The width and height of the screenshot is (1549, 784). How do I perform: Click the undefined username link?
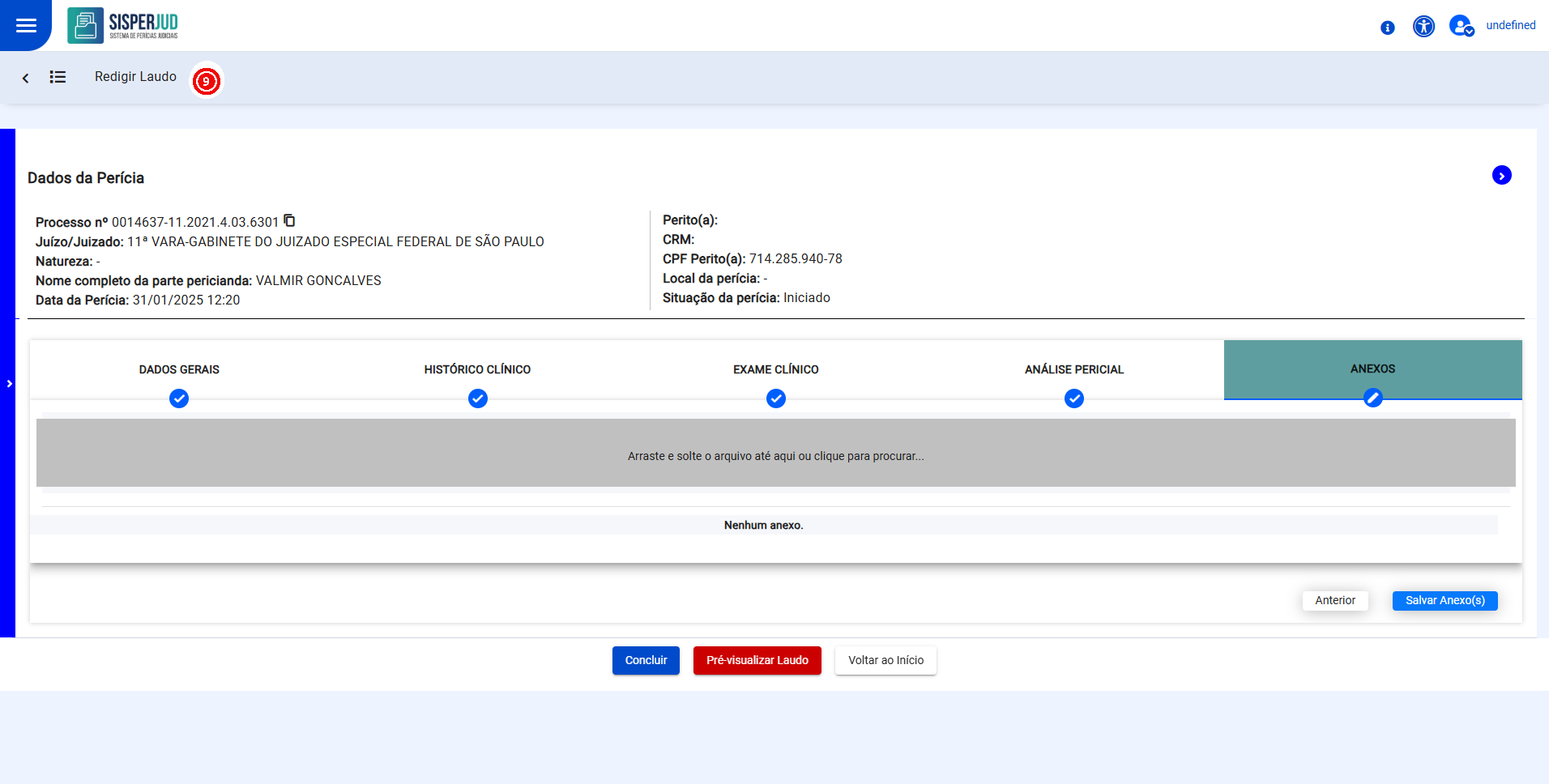[1511, 25]
